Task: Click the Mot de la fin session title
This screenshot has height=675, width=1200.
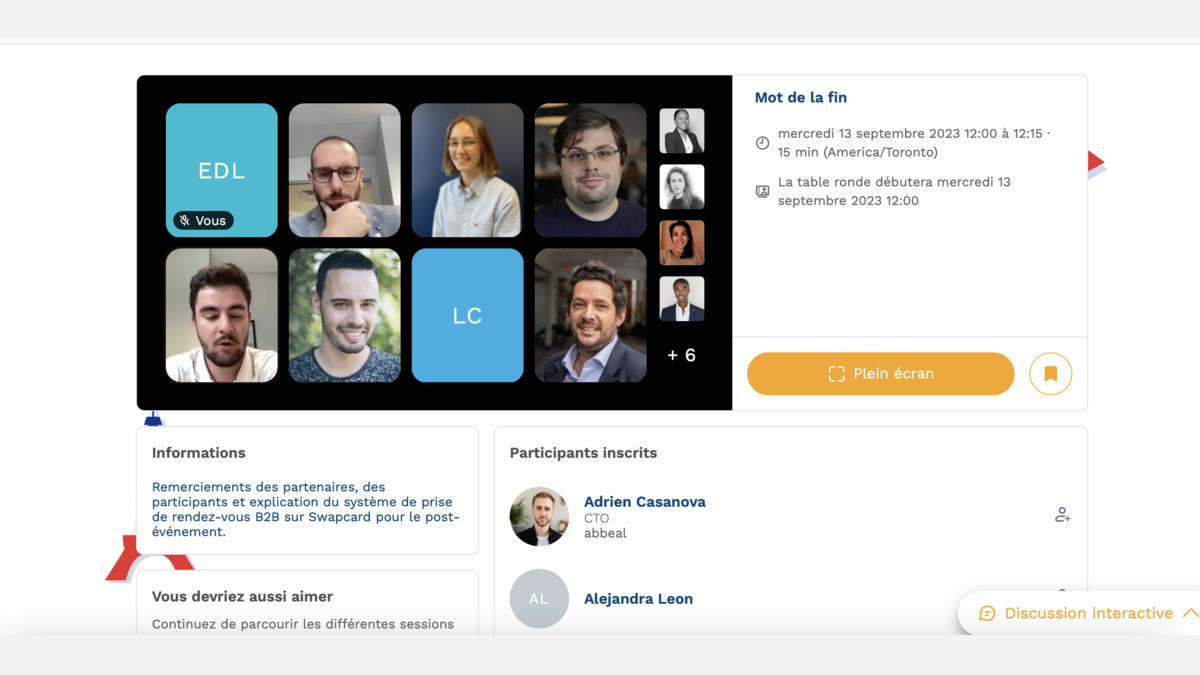Action: pyautogui.click(x=800, y=98)
